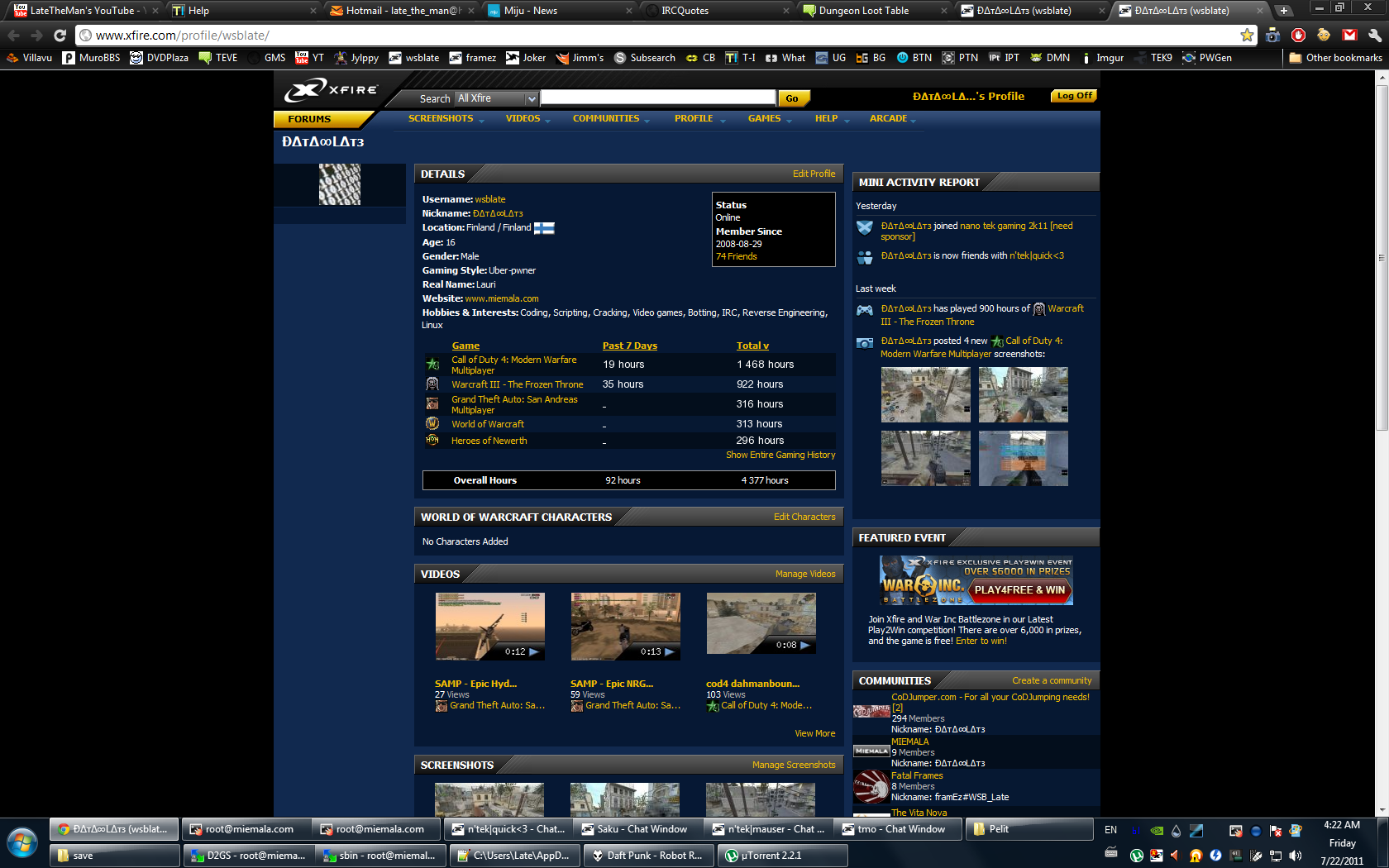The image size is (1389, 868).
Task: Play the SAMP - Epic Hyd video thumbnail
Action: [x=490, y=627]
